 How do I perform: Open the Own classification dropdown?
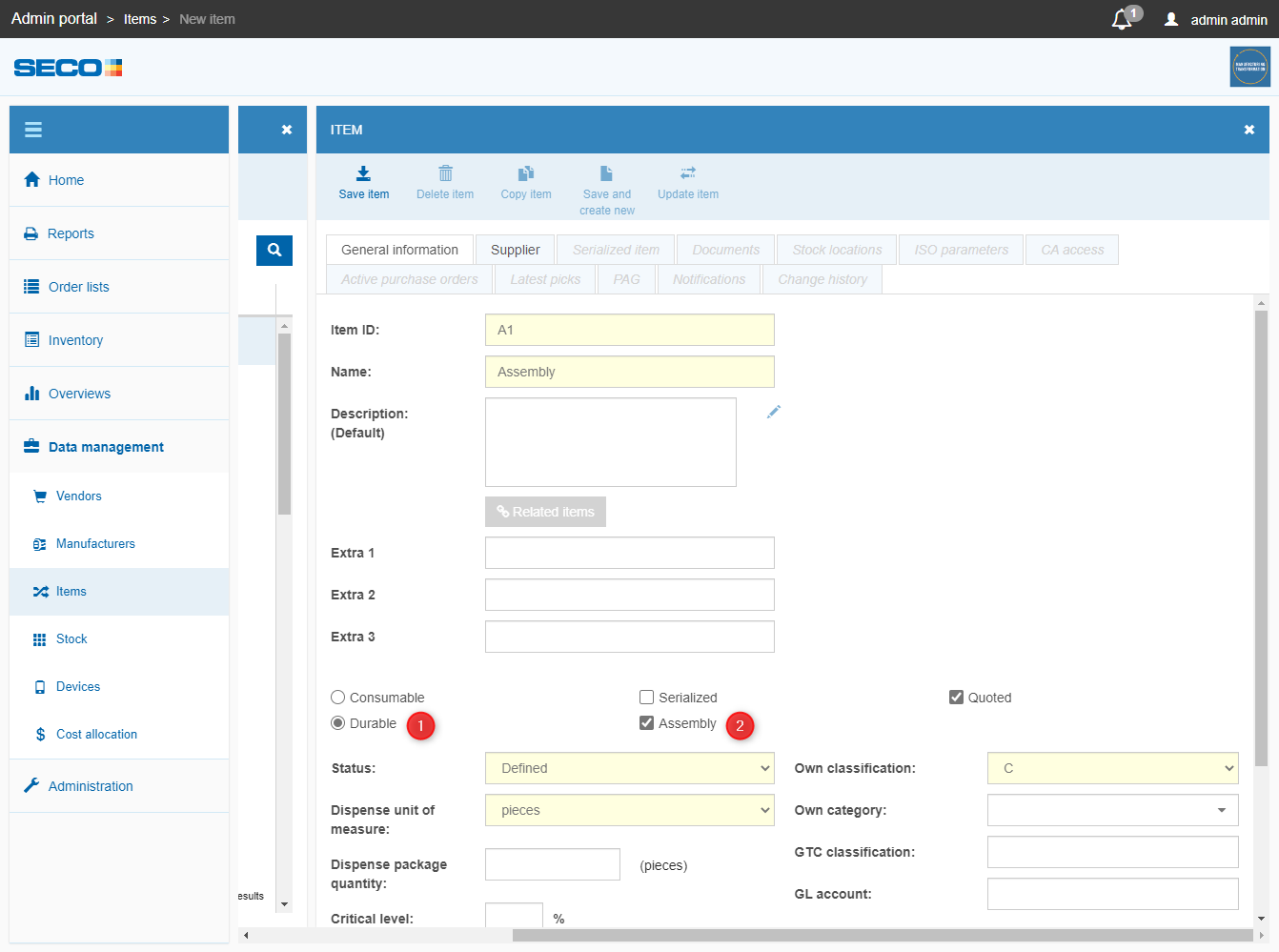pos(1113,768)
